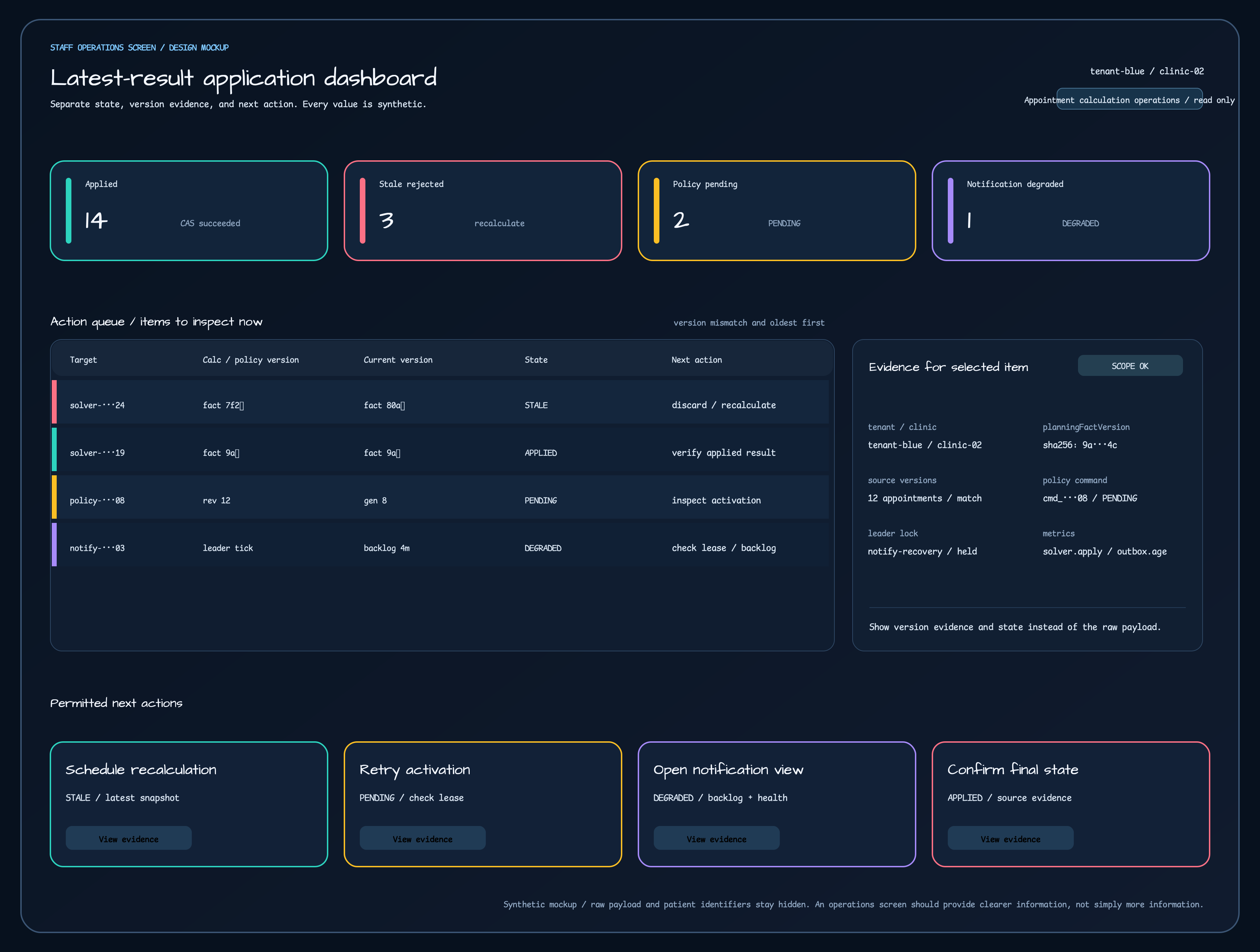Click the notify-recovery / held value

[x=923, y=552]
